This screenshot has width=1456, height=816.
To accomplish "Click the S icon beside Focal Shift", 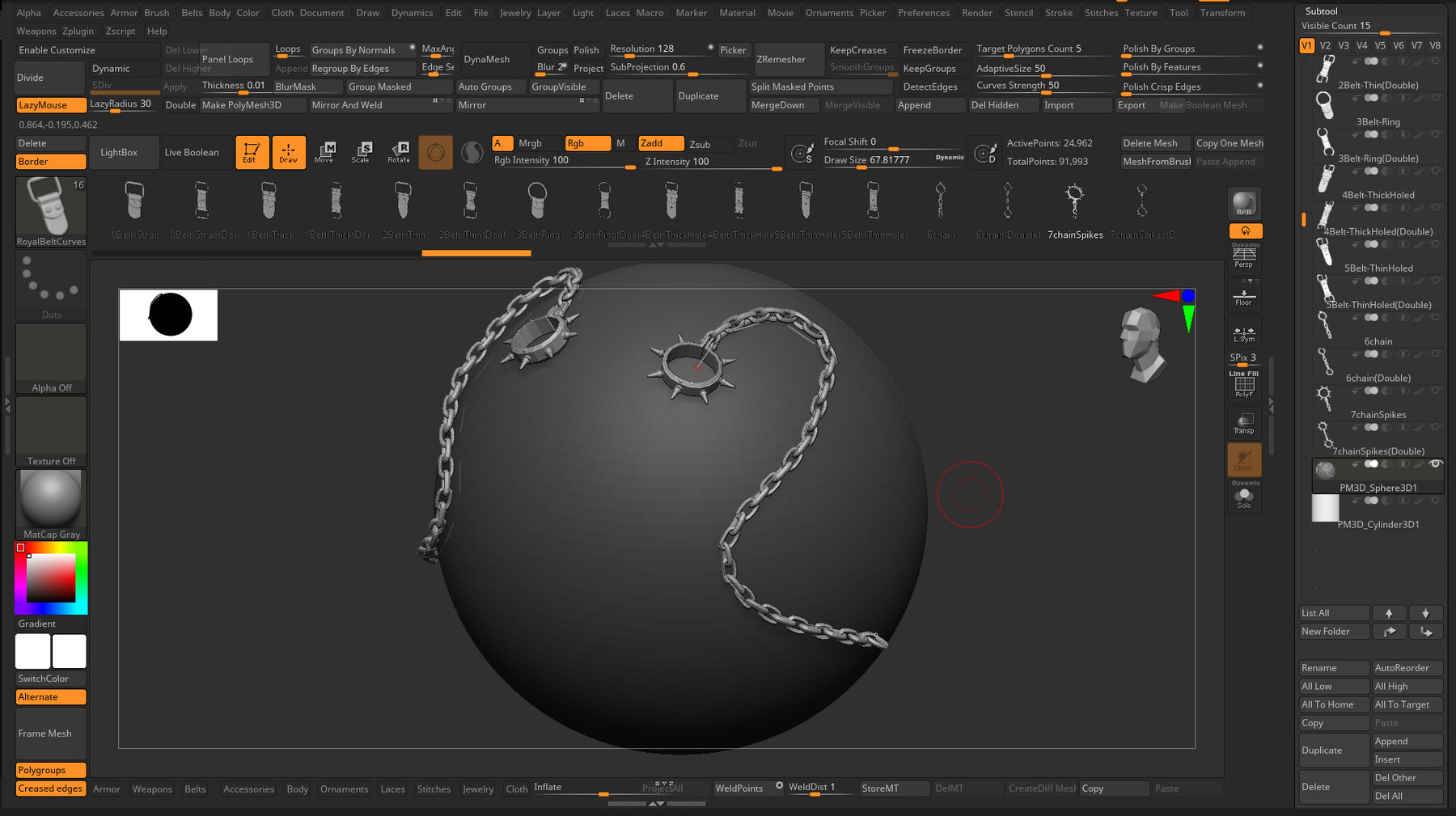I will (802, 153).
